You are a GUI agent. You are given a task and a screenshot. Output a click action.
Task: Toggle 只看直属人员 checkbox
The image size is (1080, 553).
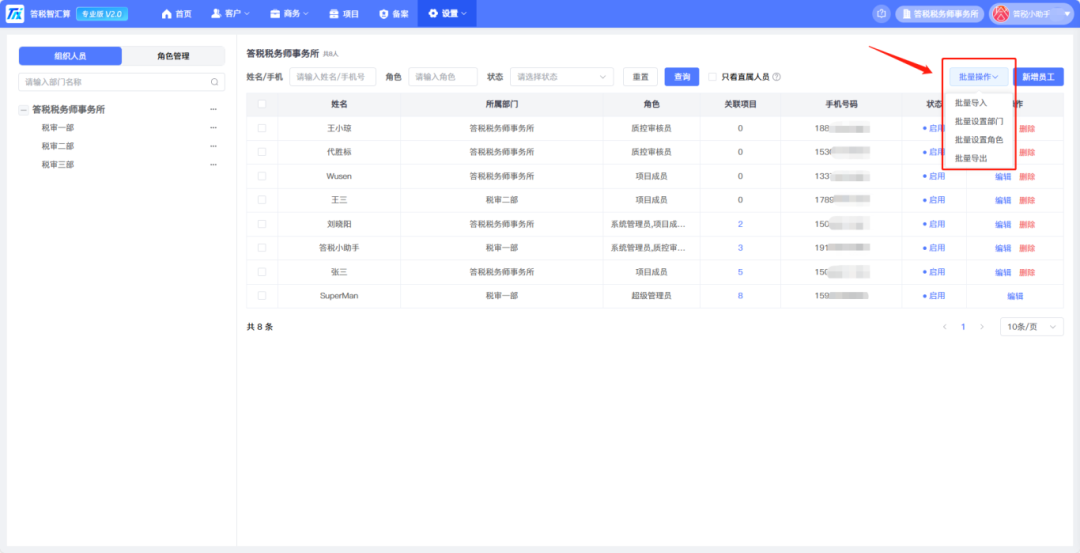(713, 77)
